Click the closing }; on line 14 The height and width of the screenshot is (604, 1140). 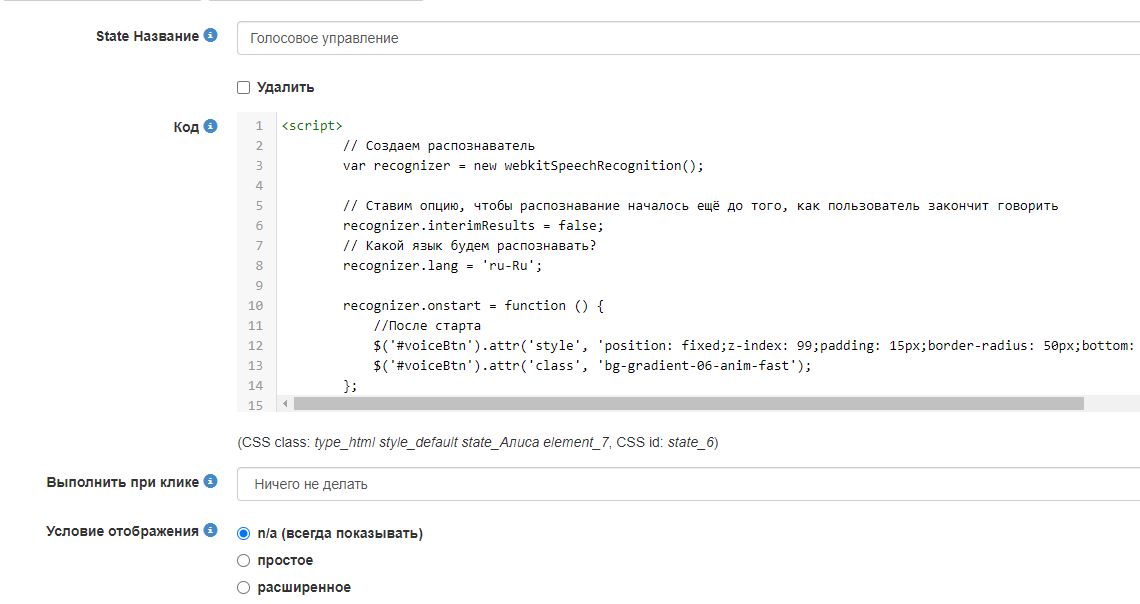[350, 385]
